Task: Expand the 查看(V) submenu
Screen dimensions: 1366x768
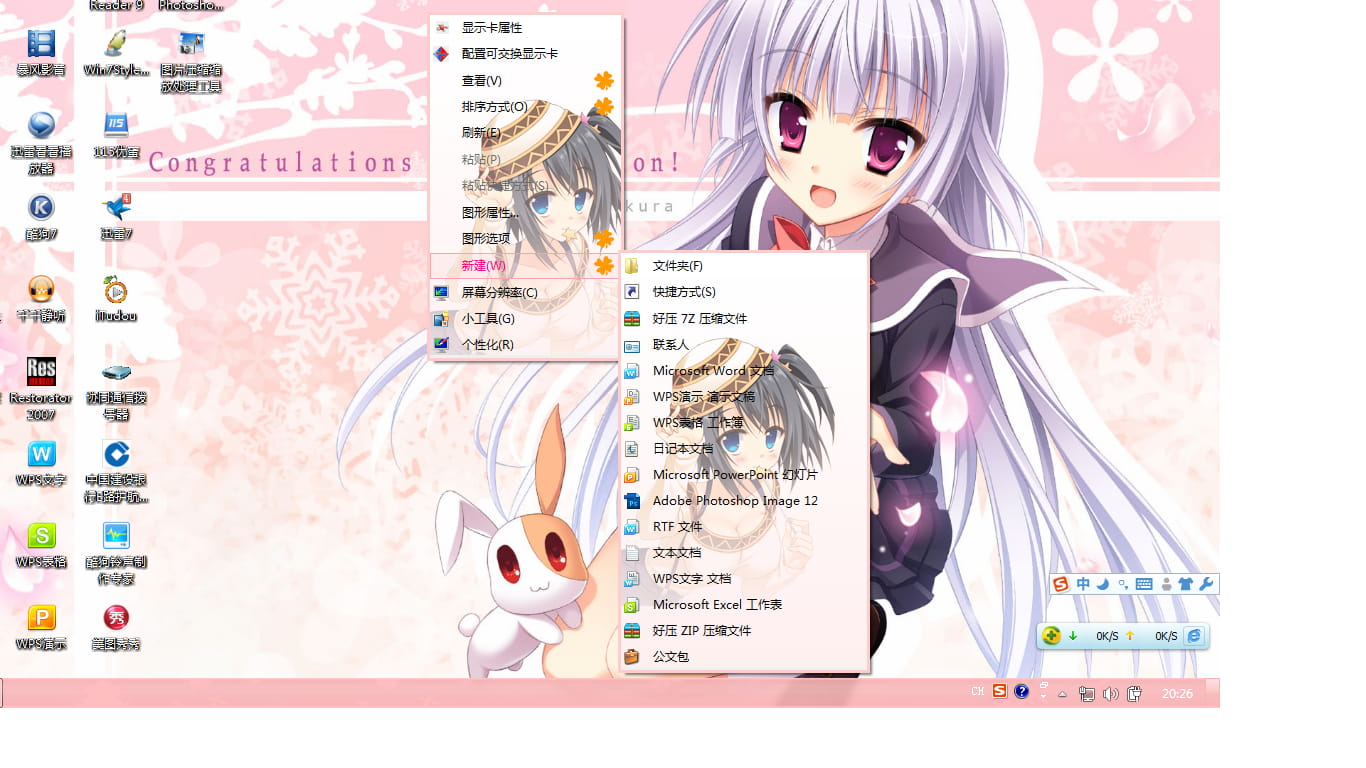Action: 483,80
